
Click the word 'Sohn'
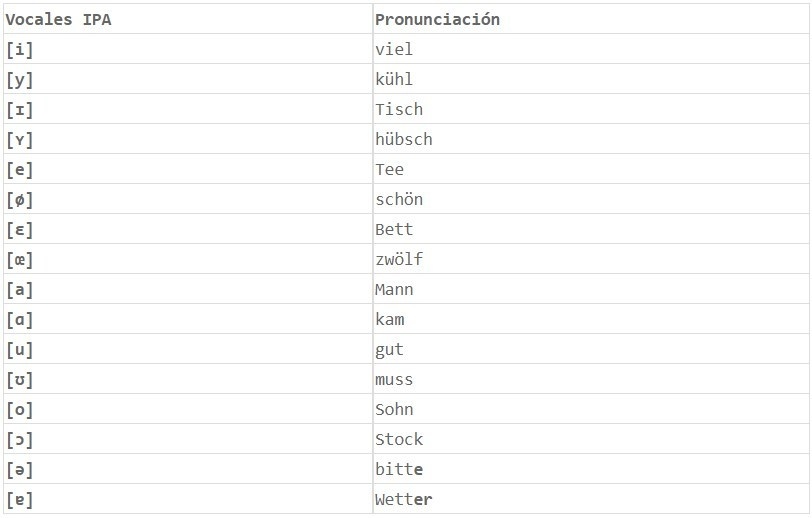(394, 409)
